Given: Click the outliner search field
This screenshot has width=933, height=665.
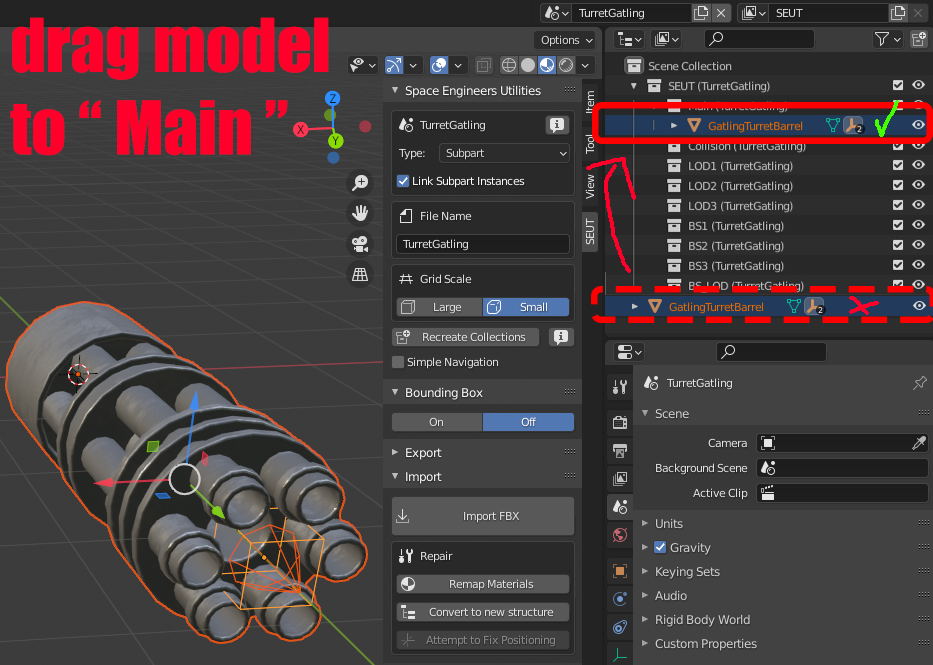Looking at the screenshot, I should pos(759,39).
